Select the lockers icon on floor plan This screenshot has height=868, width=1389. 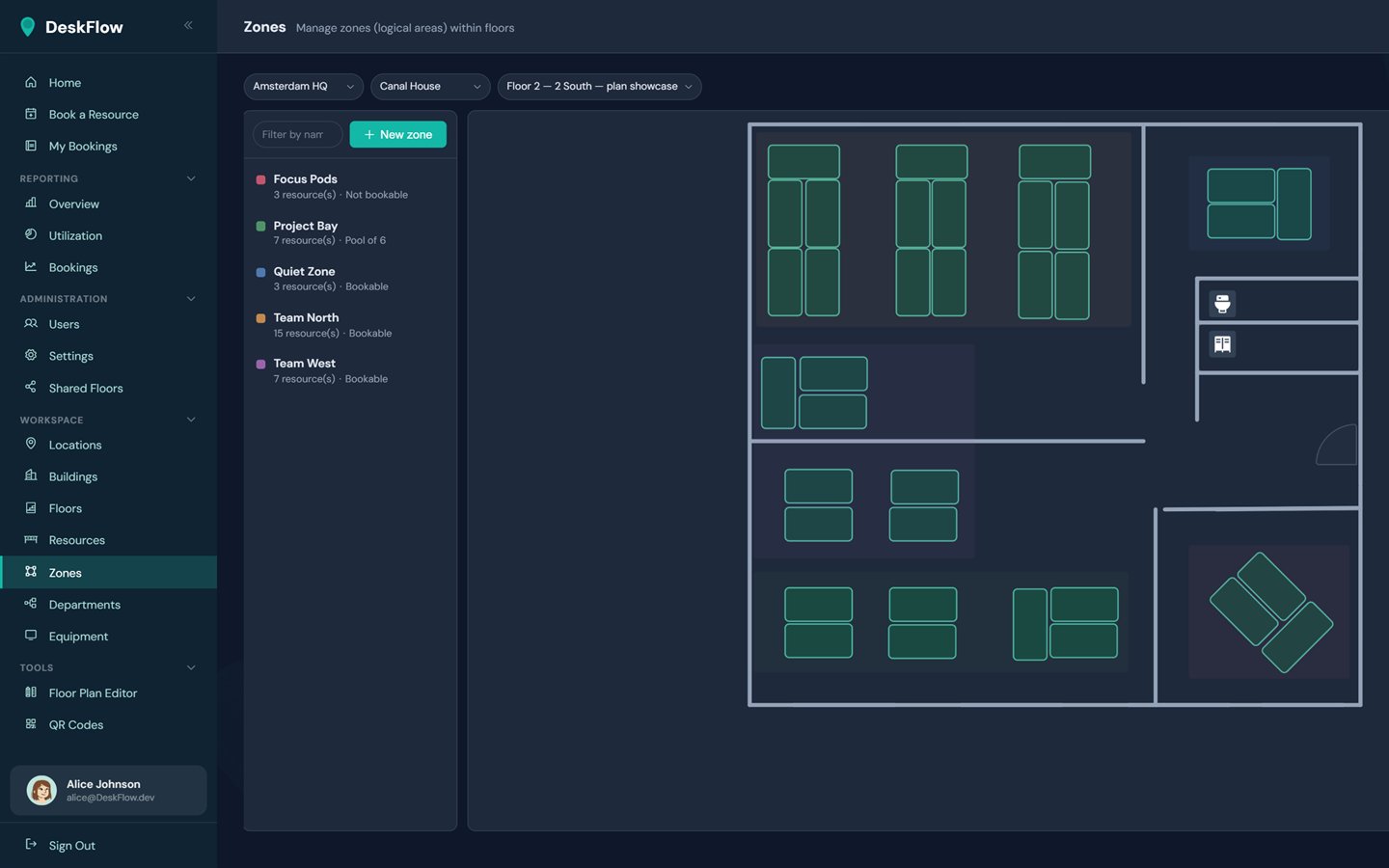pyautogui.click(x=1222, y=344)
